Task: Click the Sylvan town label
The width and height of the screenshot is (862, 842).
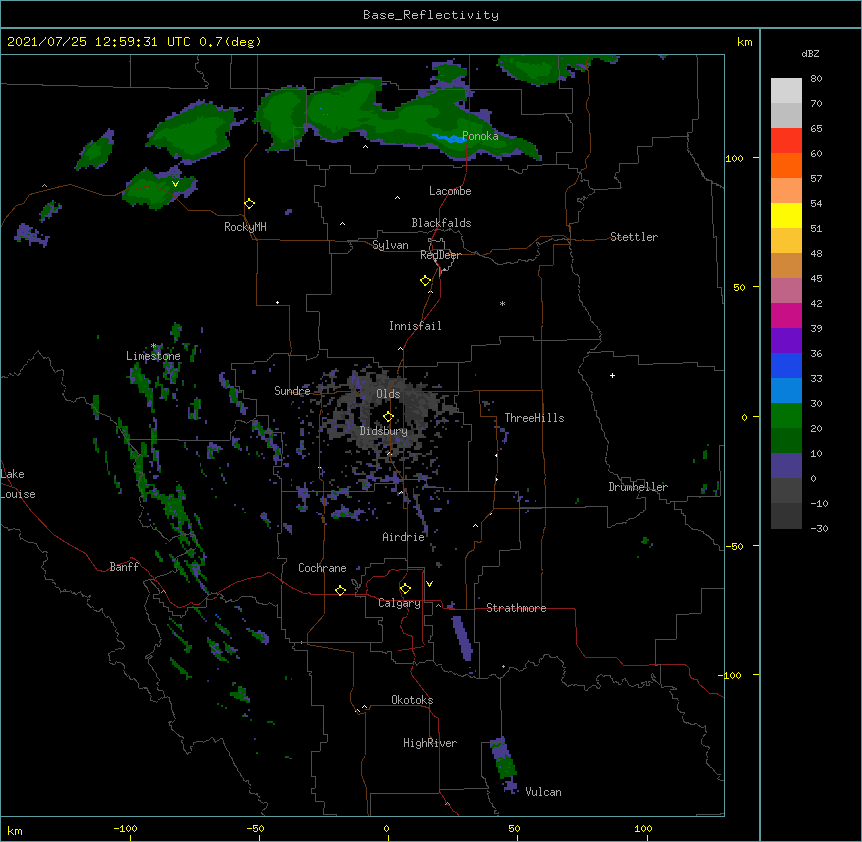Action: click(390, 245)
